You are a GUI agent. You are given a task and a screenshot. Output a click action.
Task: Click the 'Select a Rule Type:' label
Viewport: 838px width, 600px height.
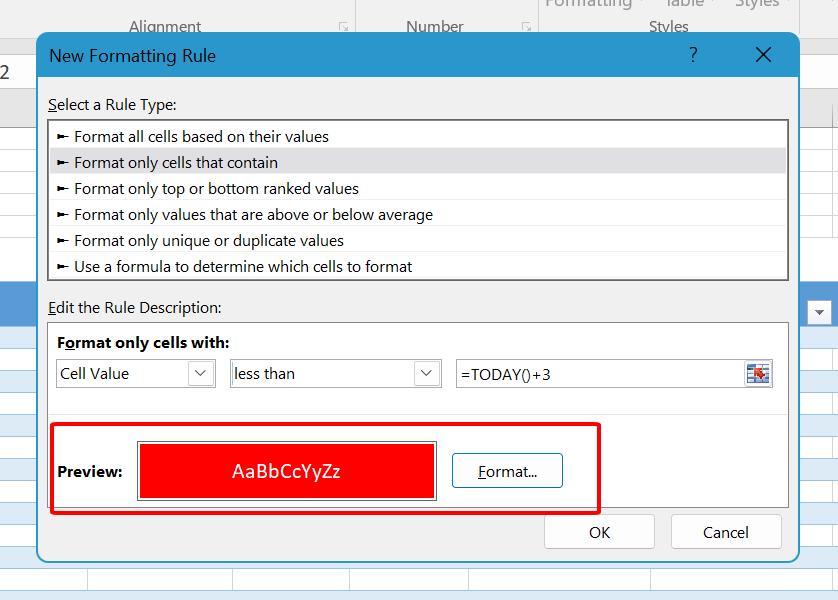(112, 105)
